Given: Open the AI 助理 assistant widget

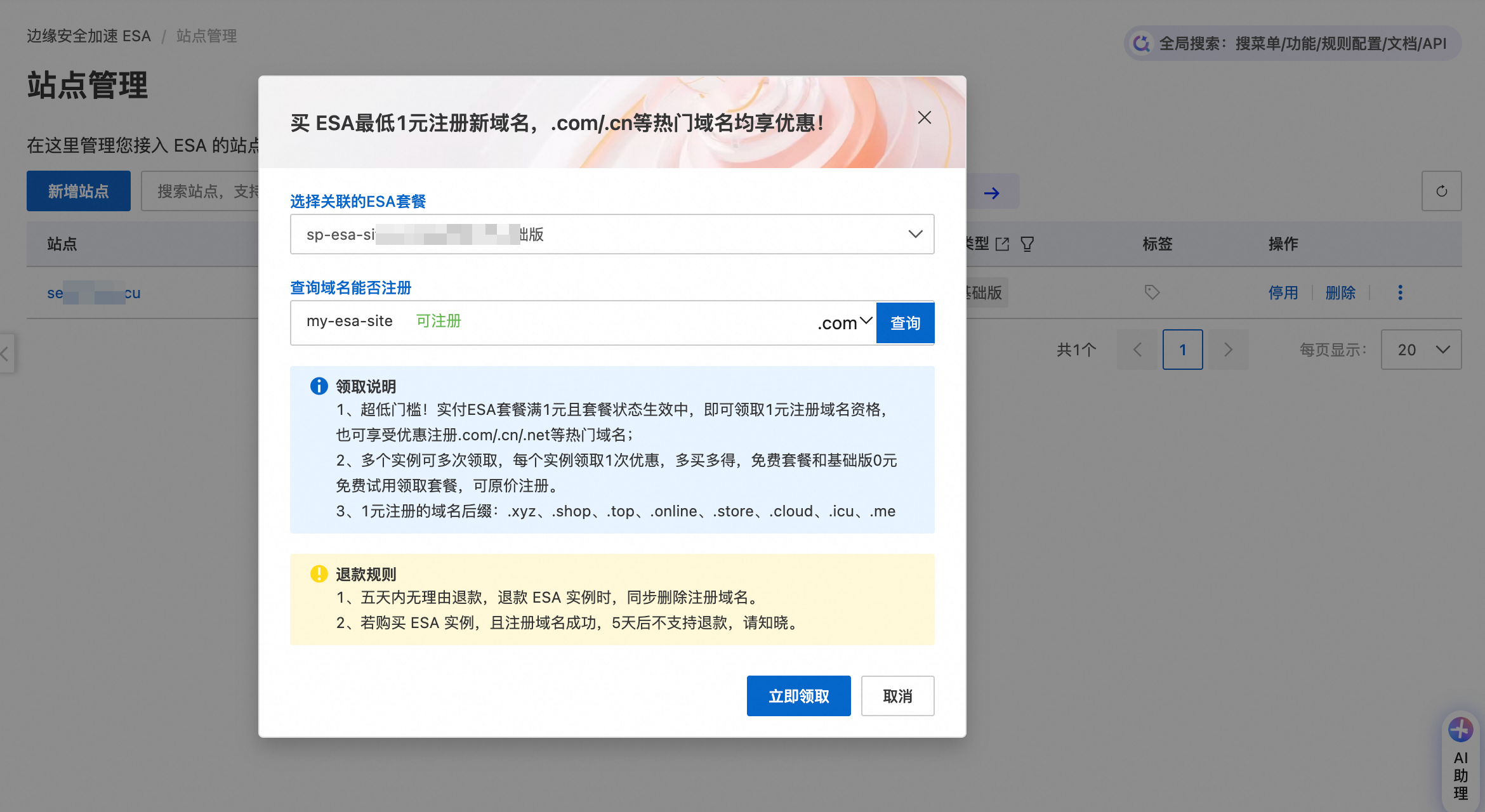Looking at the screenshot, I should (x=1461, y=761).
